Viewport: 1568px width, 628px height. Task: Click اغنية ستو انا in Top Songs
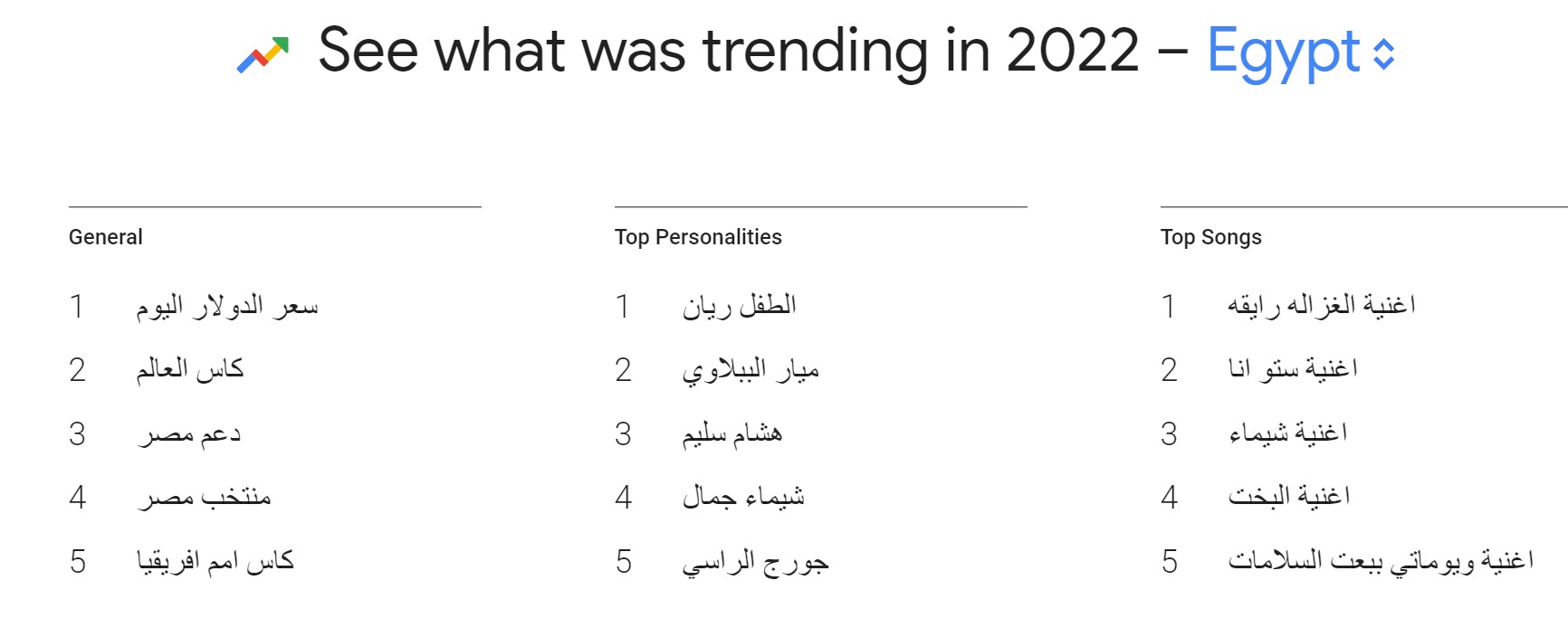click(x=1292, y=370)
